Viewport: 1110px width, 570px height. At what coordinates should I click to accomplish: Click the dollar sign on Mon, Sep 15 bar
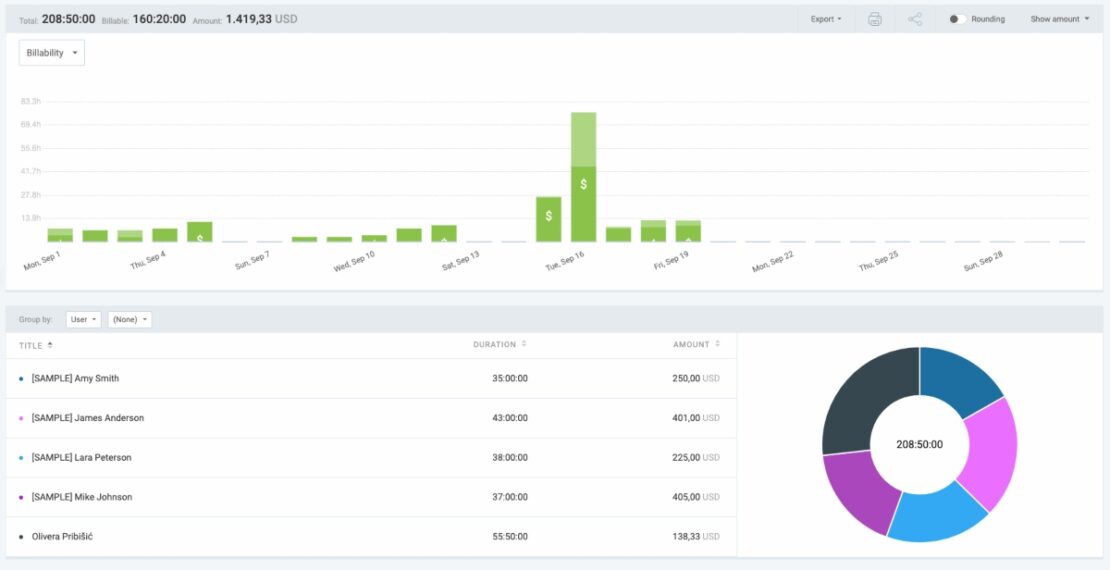point(548,216)
